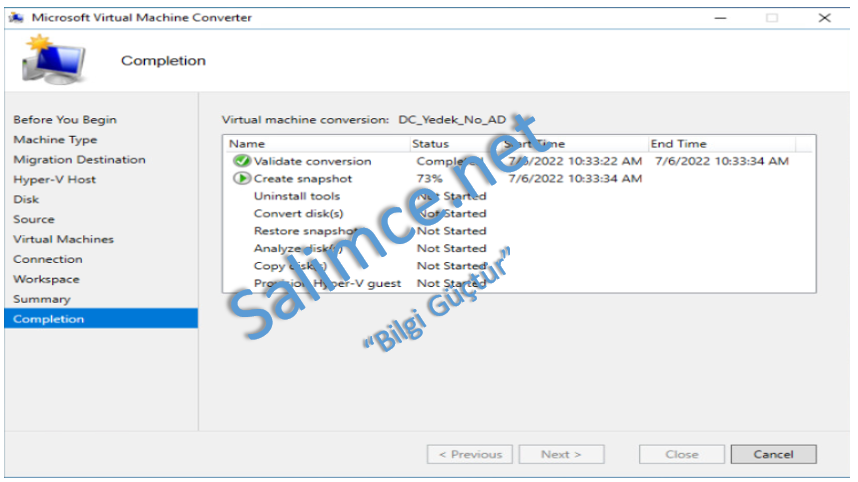Click the Name column header
This screenshot has height=482, width=858.
point(247,144)
